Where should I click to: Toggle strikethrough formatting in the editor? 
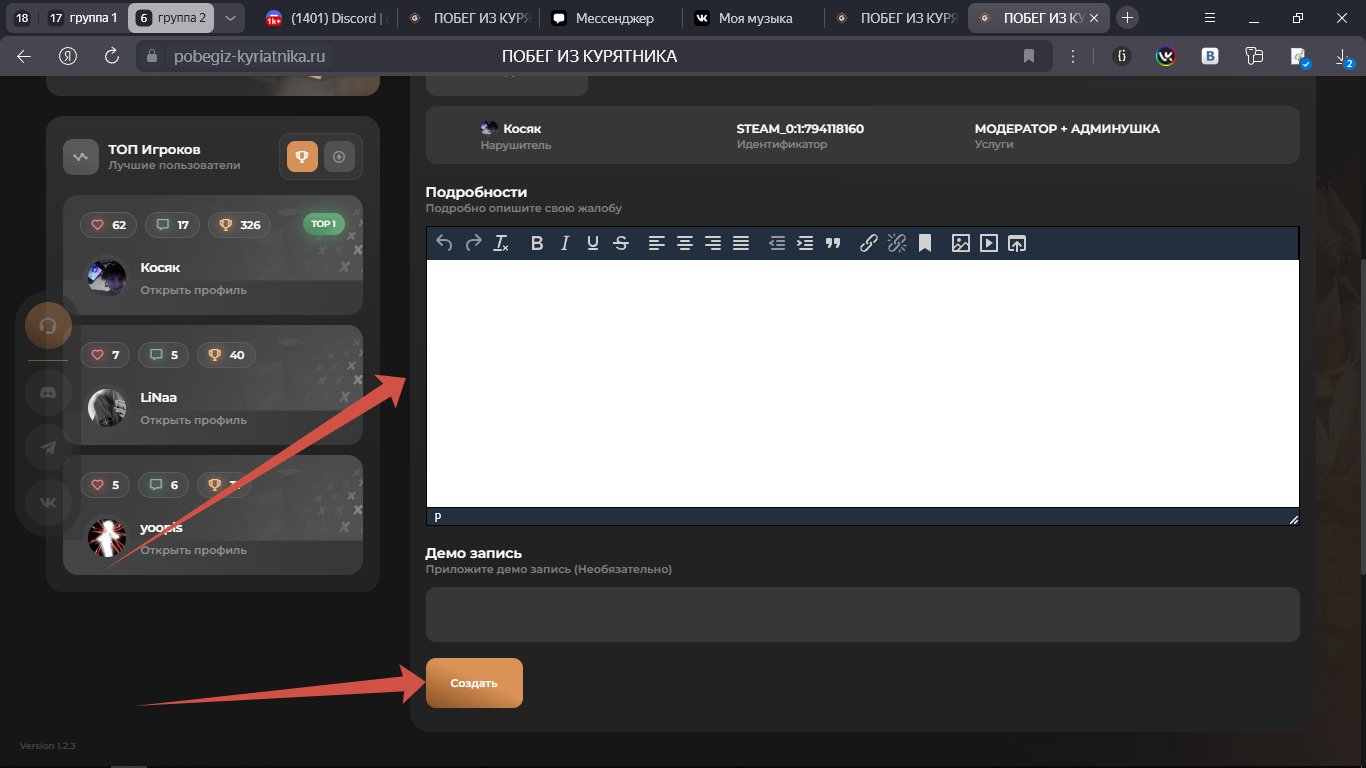(x=621, y=243)
